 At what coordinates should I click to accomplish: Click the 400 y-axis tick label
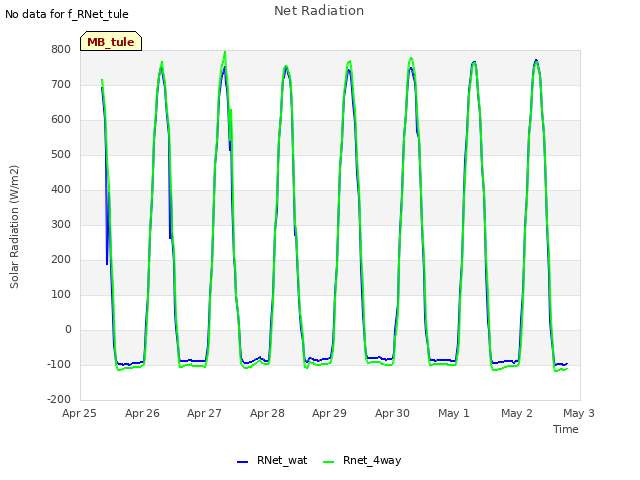click(x=61, y=190)
